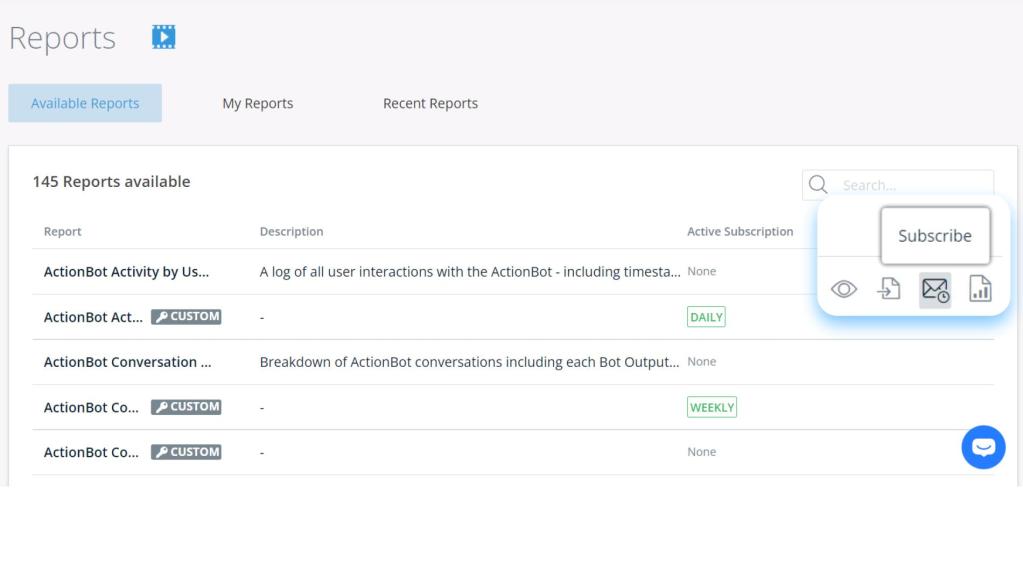
Task: Play the Reports video tutorial icon
Action: pyautogui.click(x=163, y=37)
